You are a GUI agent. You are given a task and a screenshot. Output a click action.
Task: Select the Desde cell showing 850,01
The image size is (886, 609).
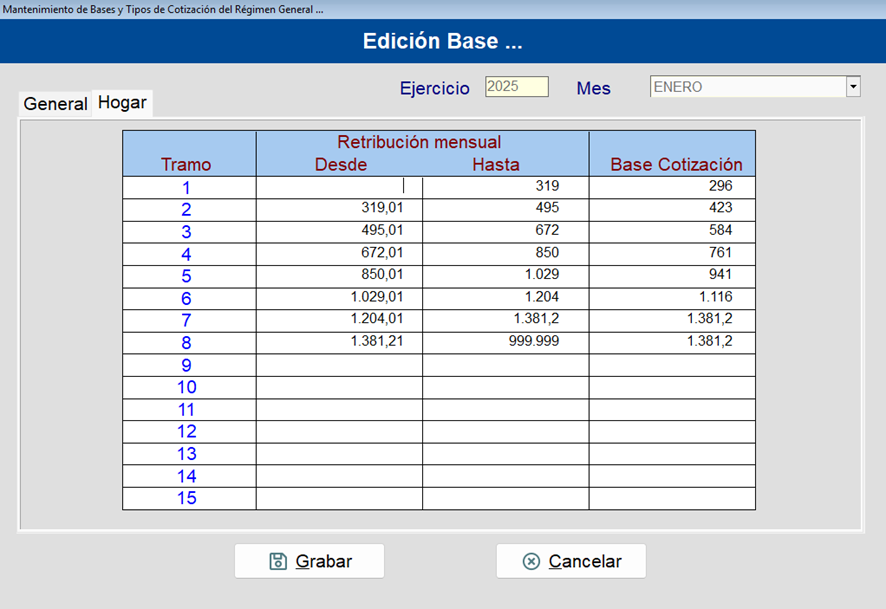339,276
